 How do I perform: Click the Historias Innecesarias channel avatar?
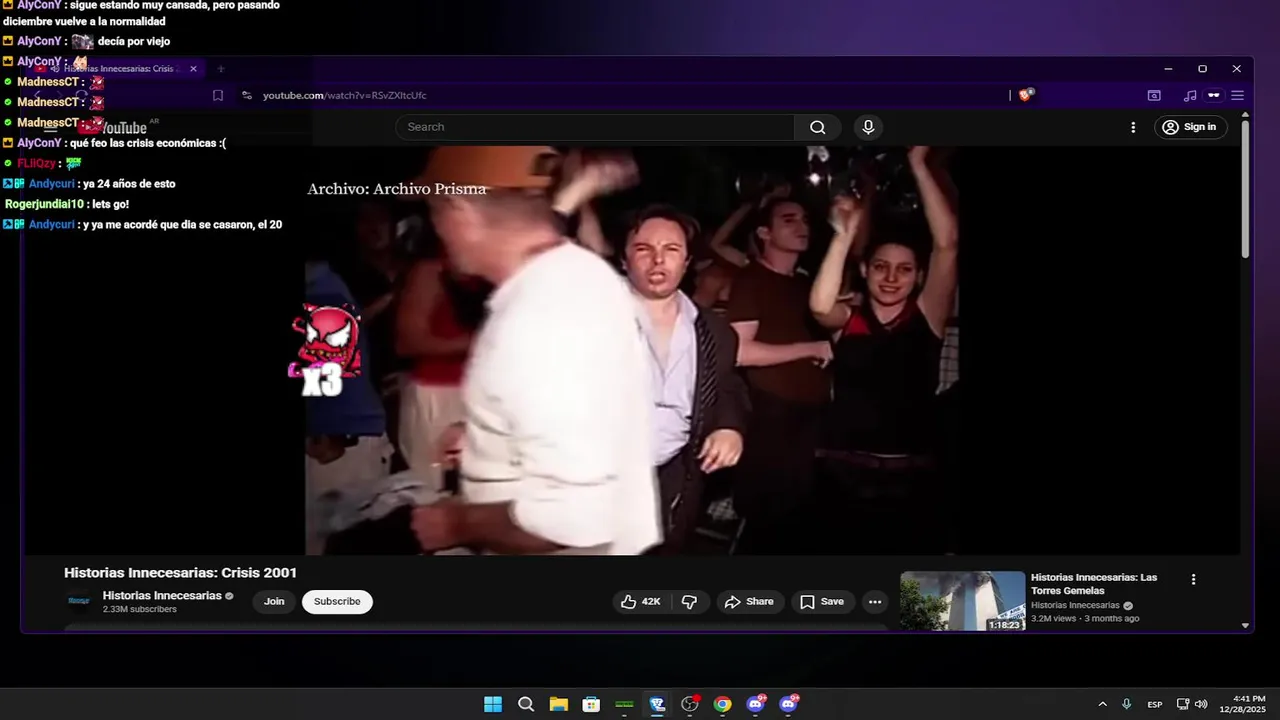click(78, 601)
